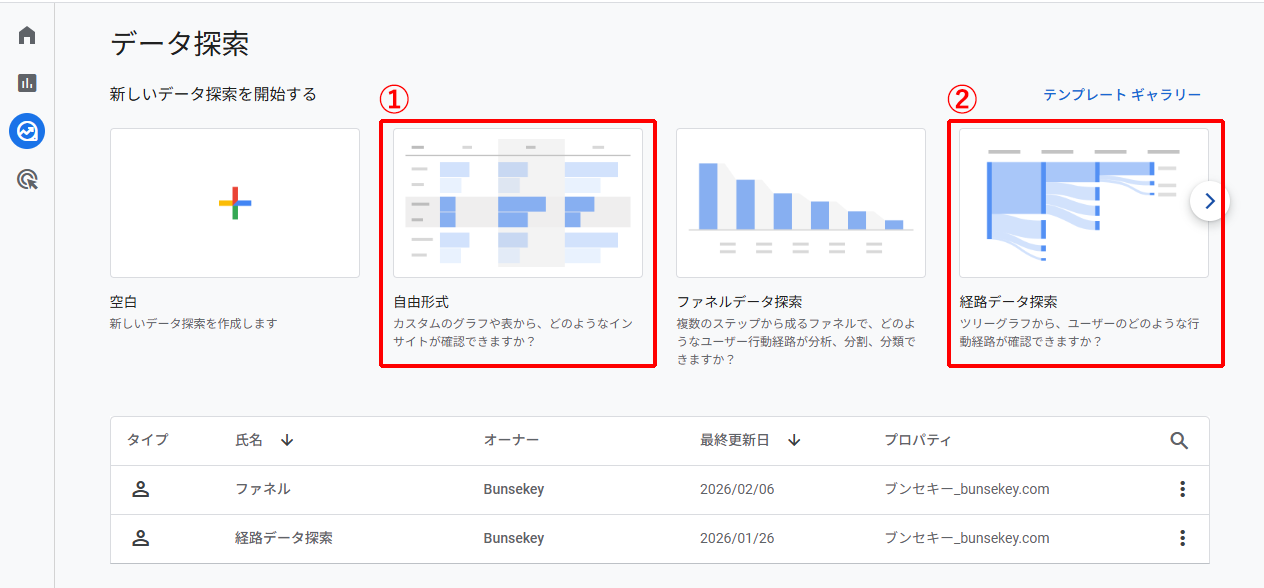Open the Home icon in the left sidebar
The width and height of the screenshot is (1264, 588).
point(25,33)
